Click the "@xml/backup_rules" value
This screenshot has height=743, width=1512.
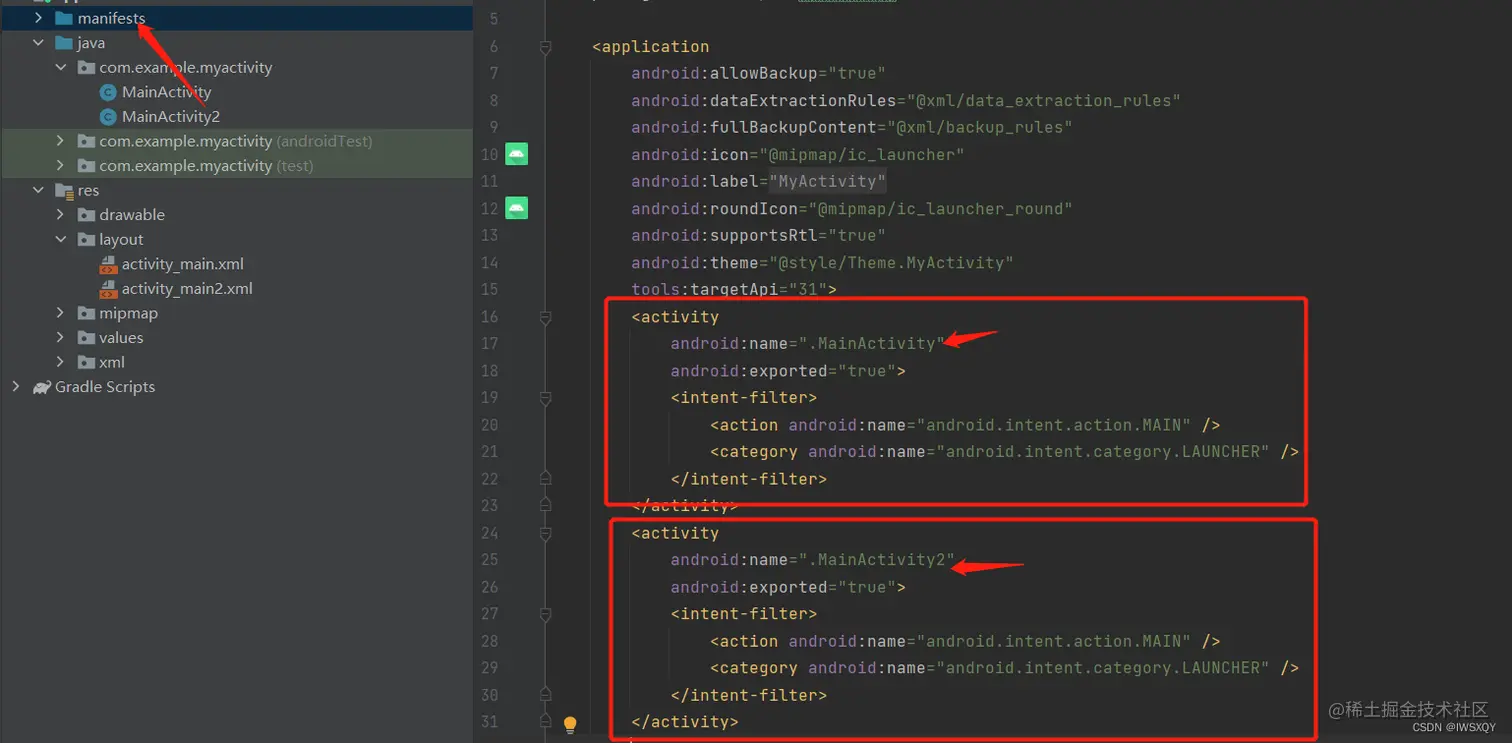click(x=979, y=128)
